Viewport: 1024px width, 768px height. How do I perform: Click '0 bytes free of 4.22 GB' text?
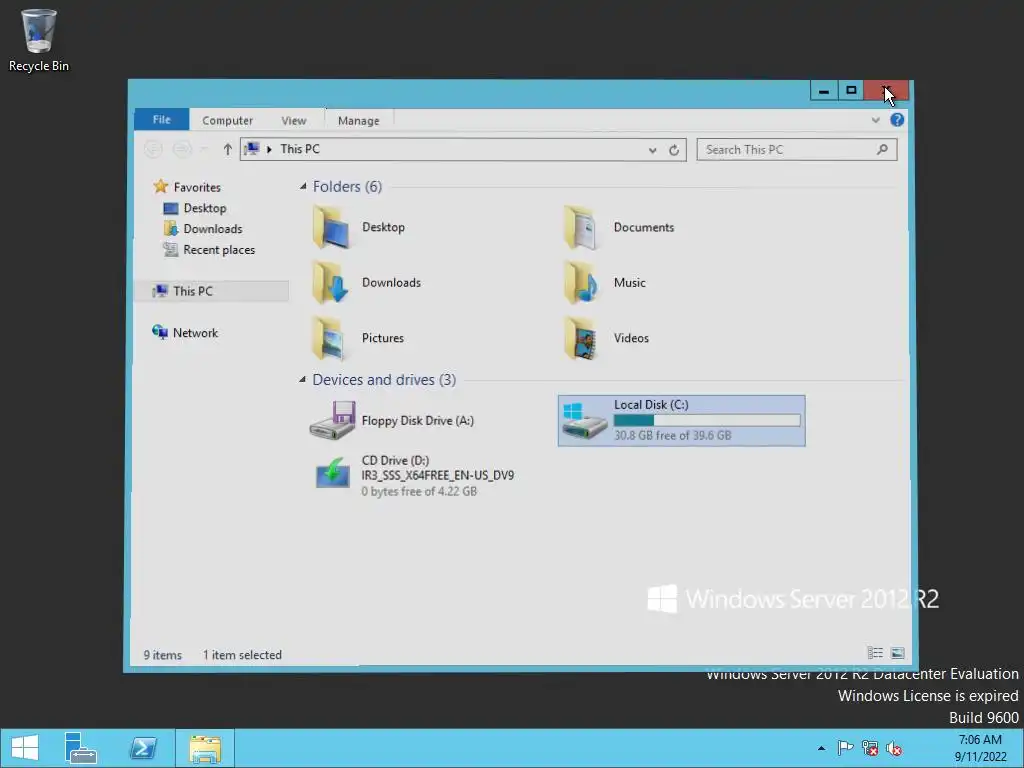click(x=419, y=491)
